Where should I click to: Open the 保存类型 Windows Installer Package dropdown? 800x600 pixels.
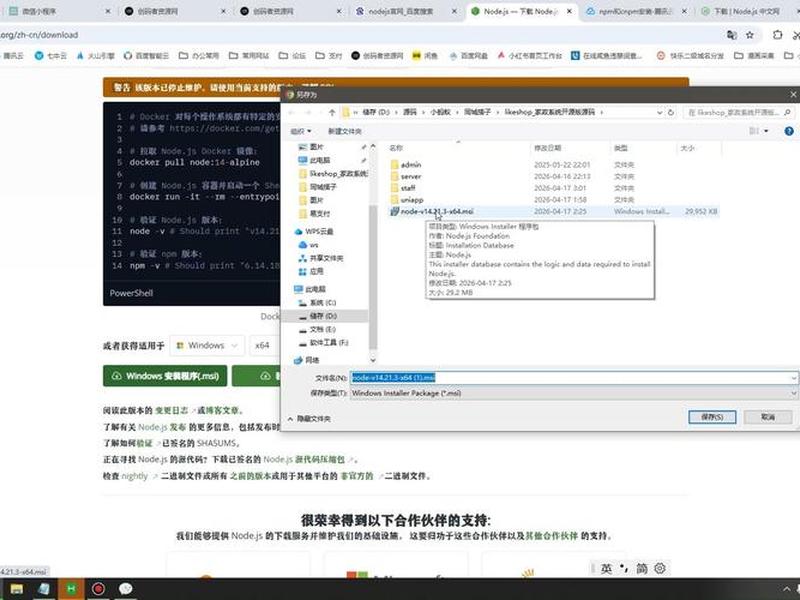(x=573, y=393)
